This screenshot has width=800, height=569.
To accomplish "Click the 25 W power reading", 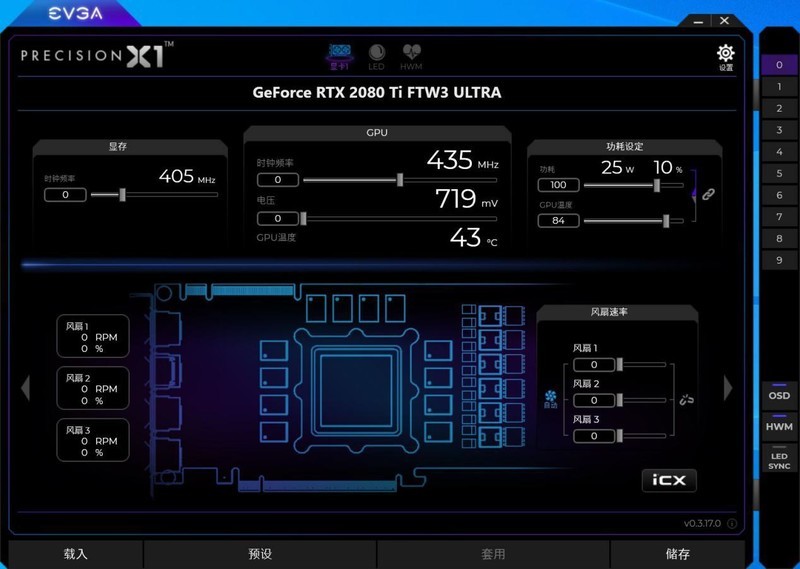I will [x=617, y=168].
